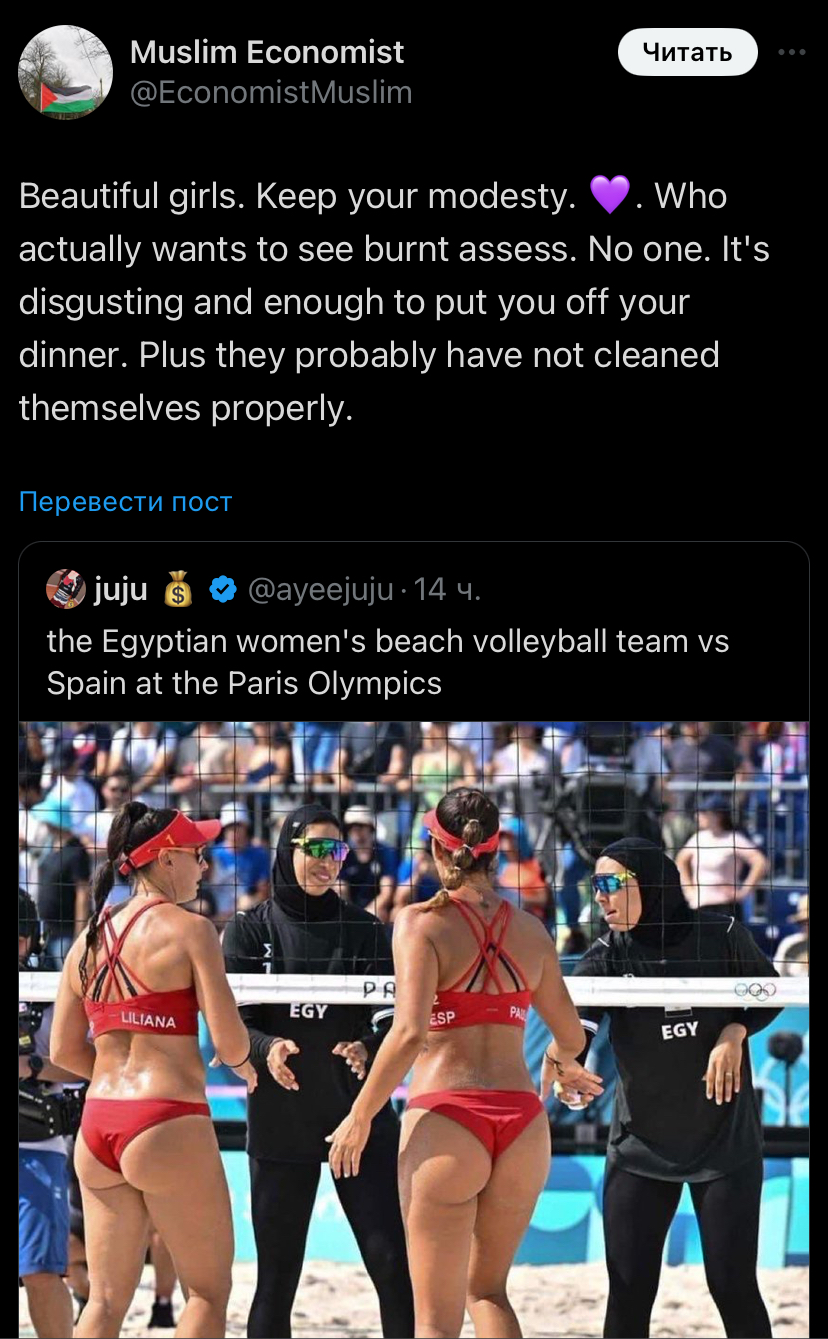
Task: Click the main post text starting Beautiful girls
Action: coord(394,302)
